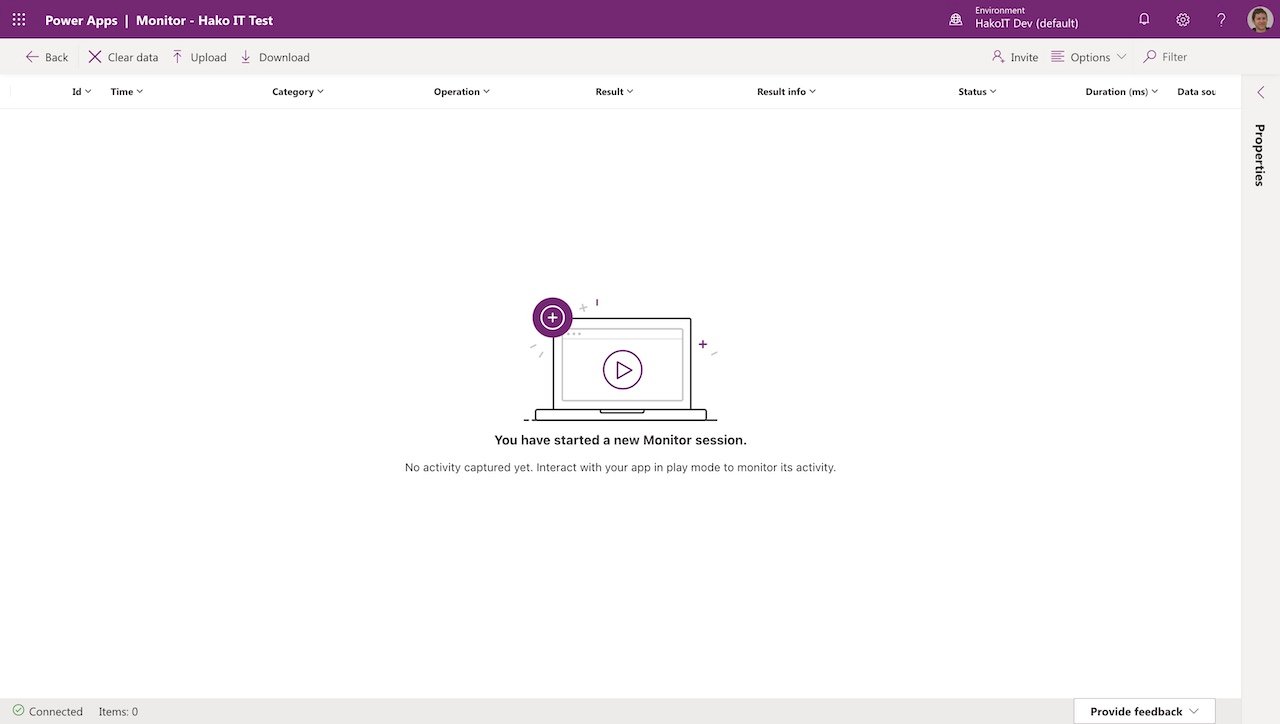
Task: Click the Provide feedback button
Action: [x=1144, y=711]
